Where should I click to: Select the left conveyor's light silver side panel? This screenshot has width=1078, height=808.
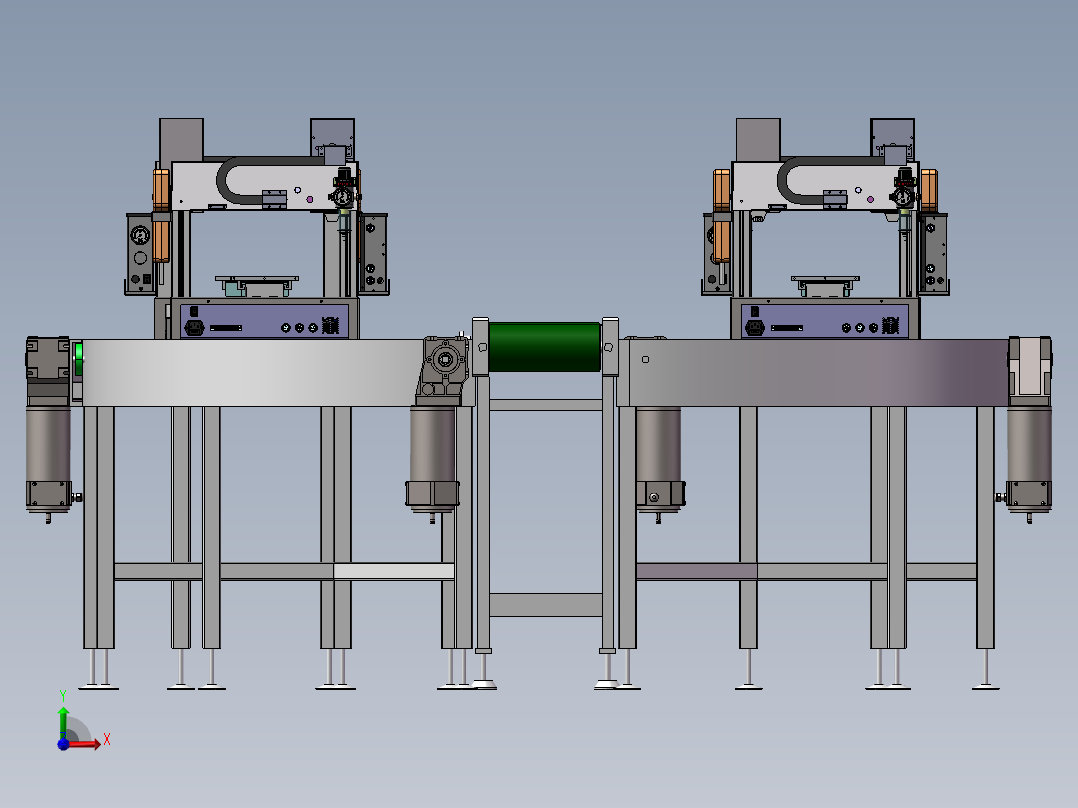coord(252,372)
